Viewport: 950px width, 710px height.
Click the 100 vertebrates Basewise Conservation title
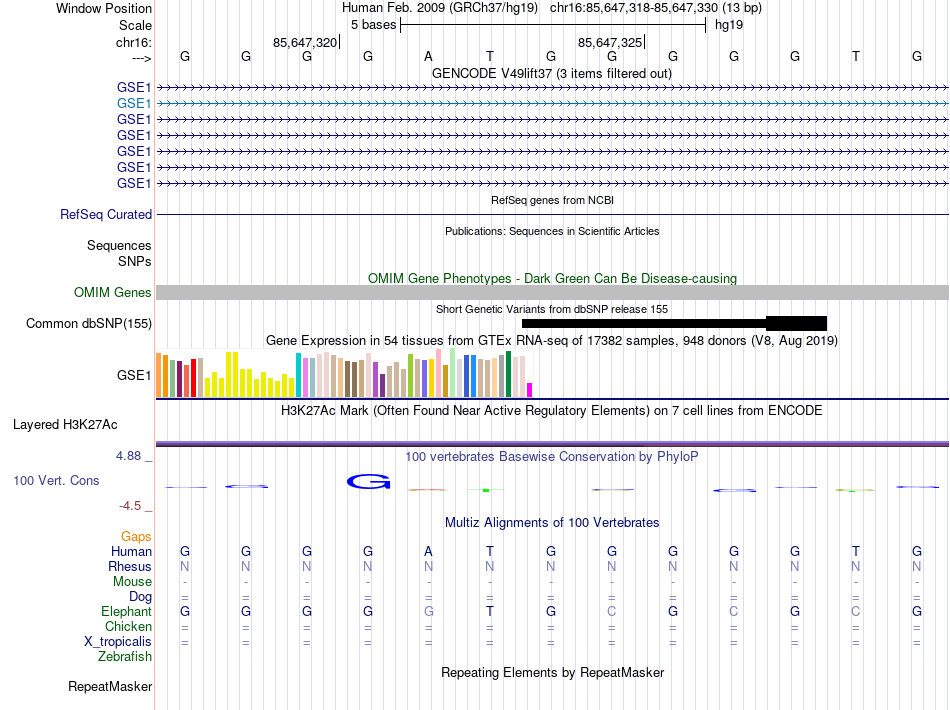pyautogui.click(x=551, y=456)
